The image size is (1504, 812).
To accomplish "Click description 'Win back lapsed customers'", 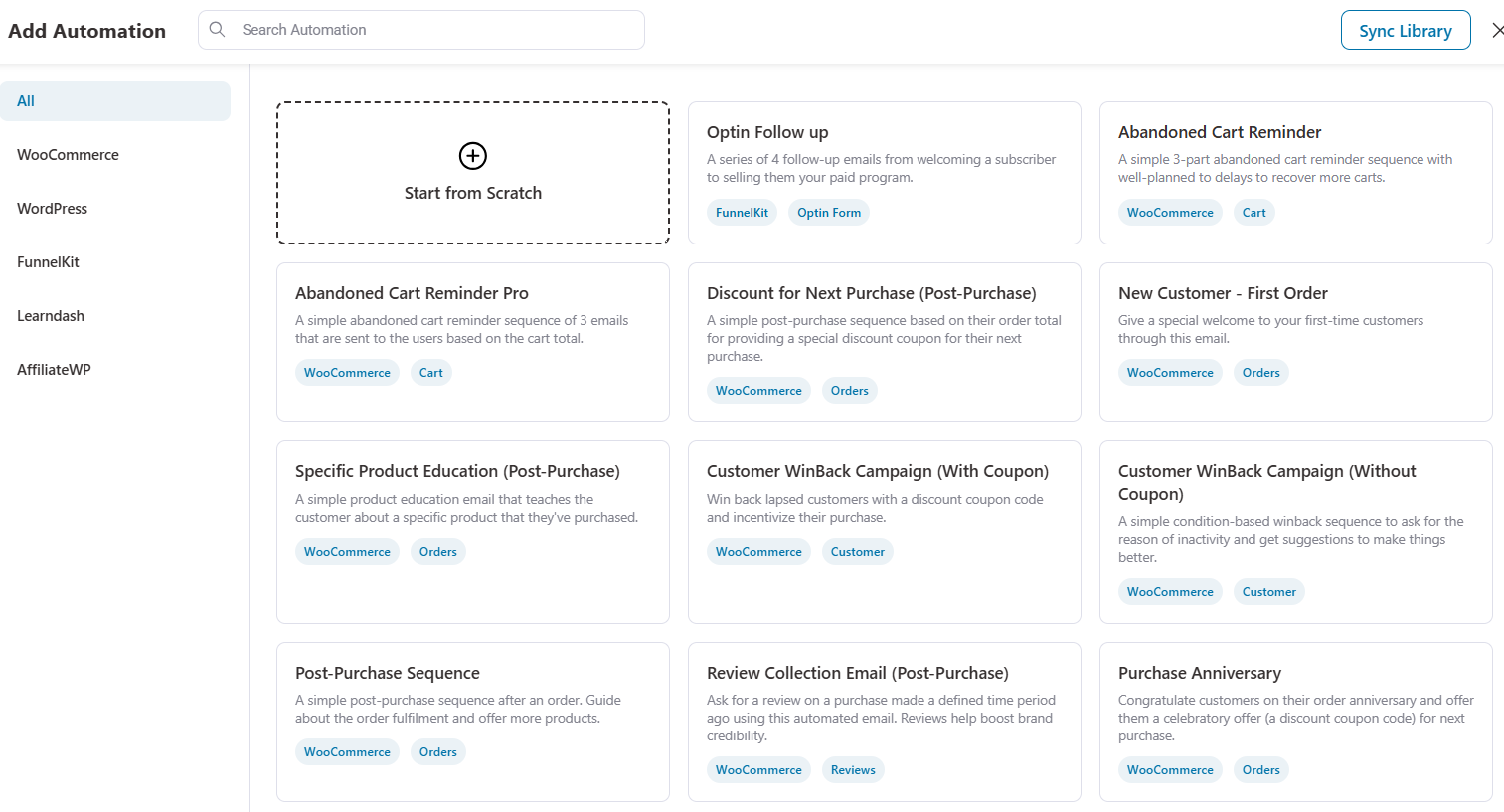I will tap(875, 508).
